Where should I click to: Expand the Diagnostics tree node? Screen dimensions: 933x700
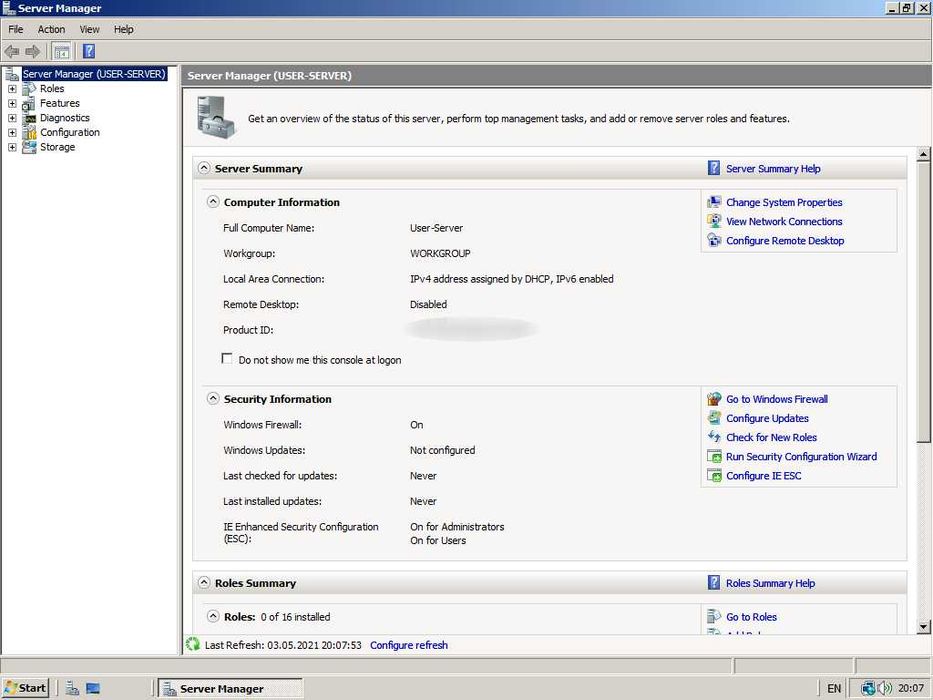click(12, 118)
